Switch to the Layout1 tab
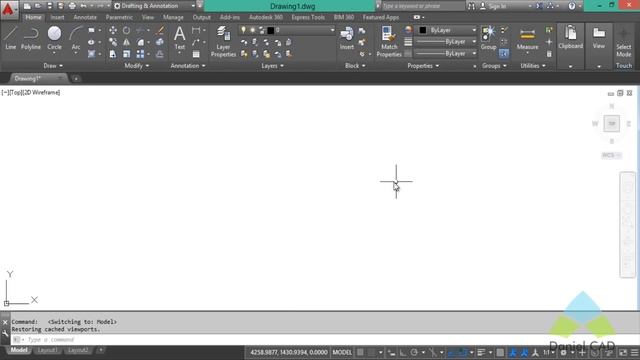Screen dimensions: 640x360 click(x=47, y=350)
